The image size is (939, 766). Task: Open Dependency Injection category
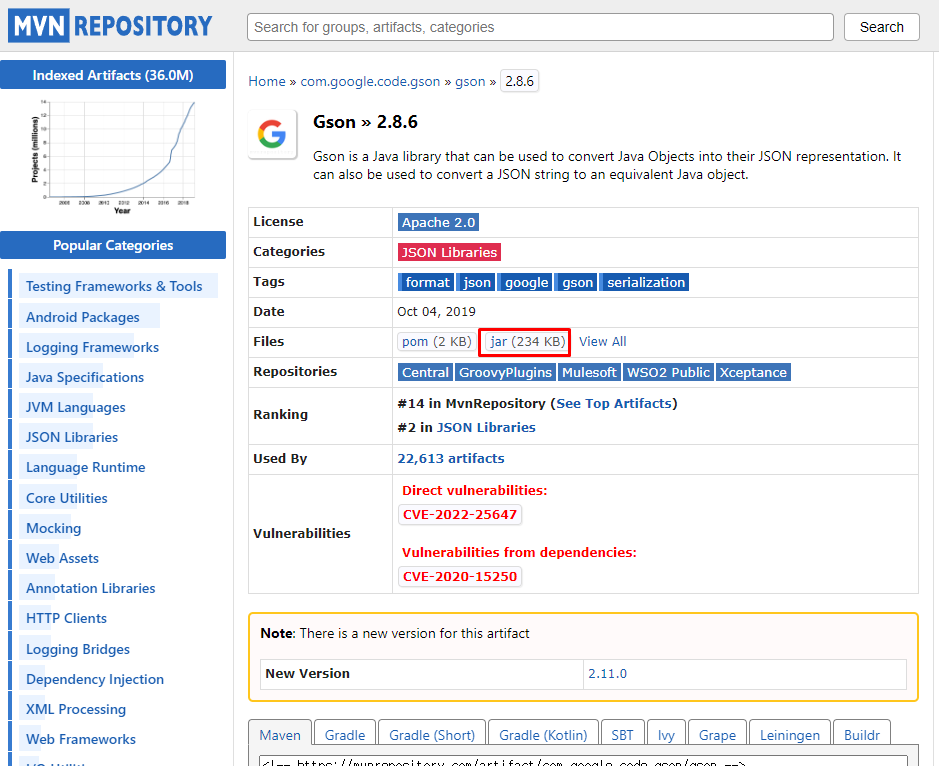pyautogui.click(x=95, y=679)
